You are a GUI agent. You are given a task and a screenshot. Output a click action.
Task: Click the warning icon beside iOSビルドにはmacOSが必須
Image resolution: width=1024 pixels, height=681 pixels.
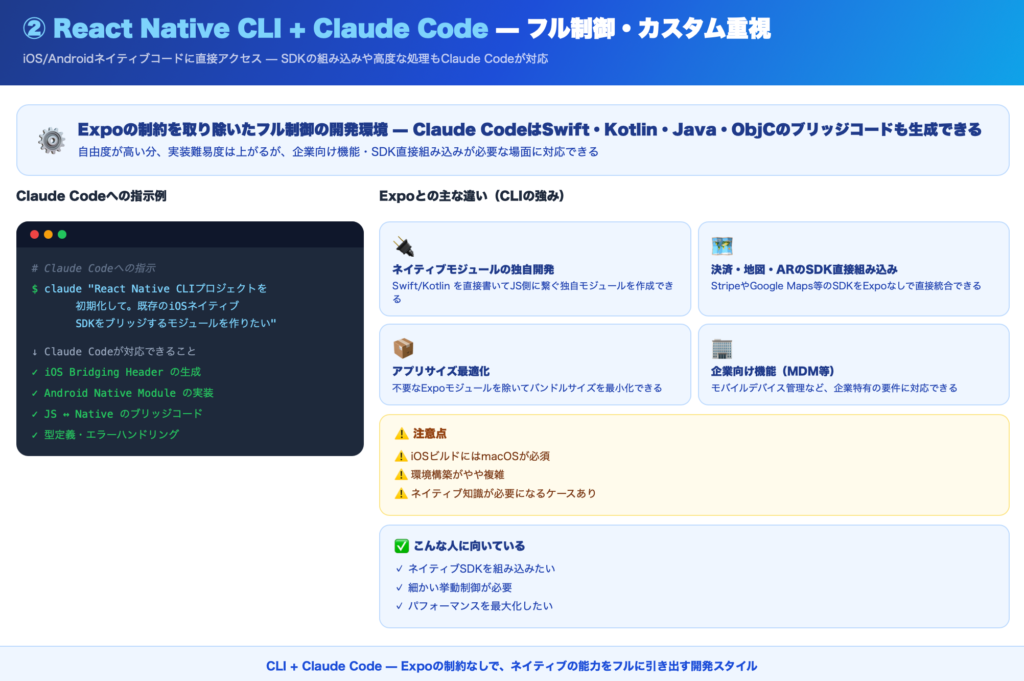(402, 456)
